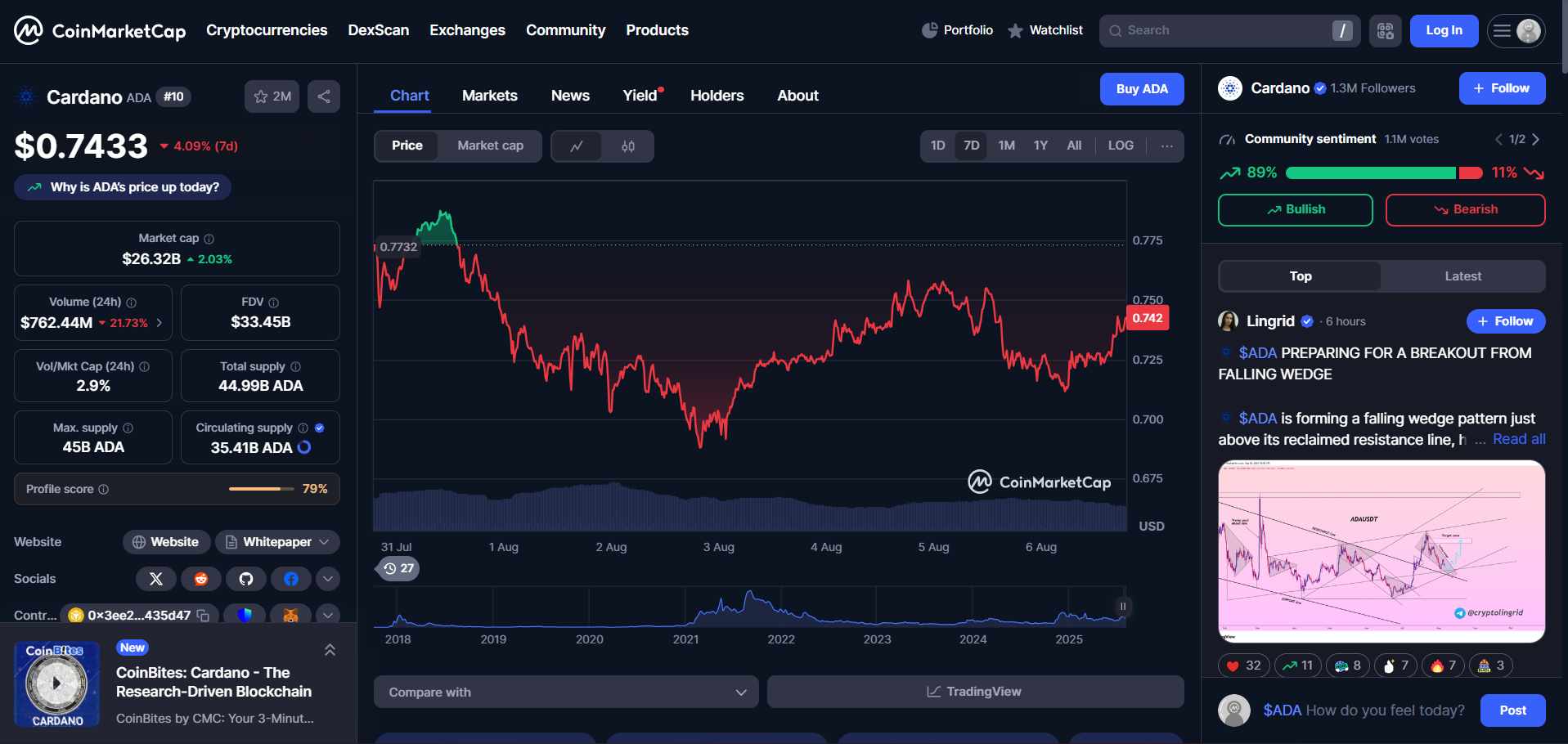1568x744 pixels.
Task: Click Profile score info icon
Action: (103, 490)
